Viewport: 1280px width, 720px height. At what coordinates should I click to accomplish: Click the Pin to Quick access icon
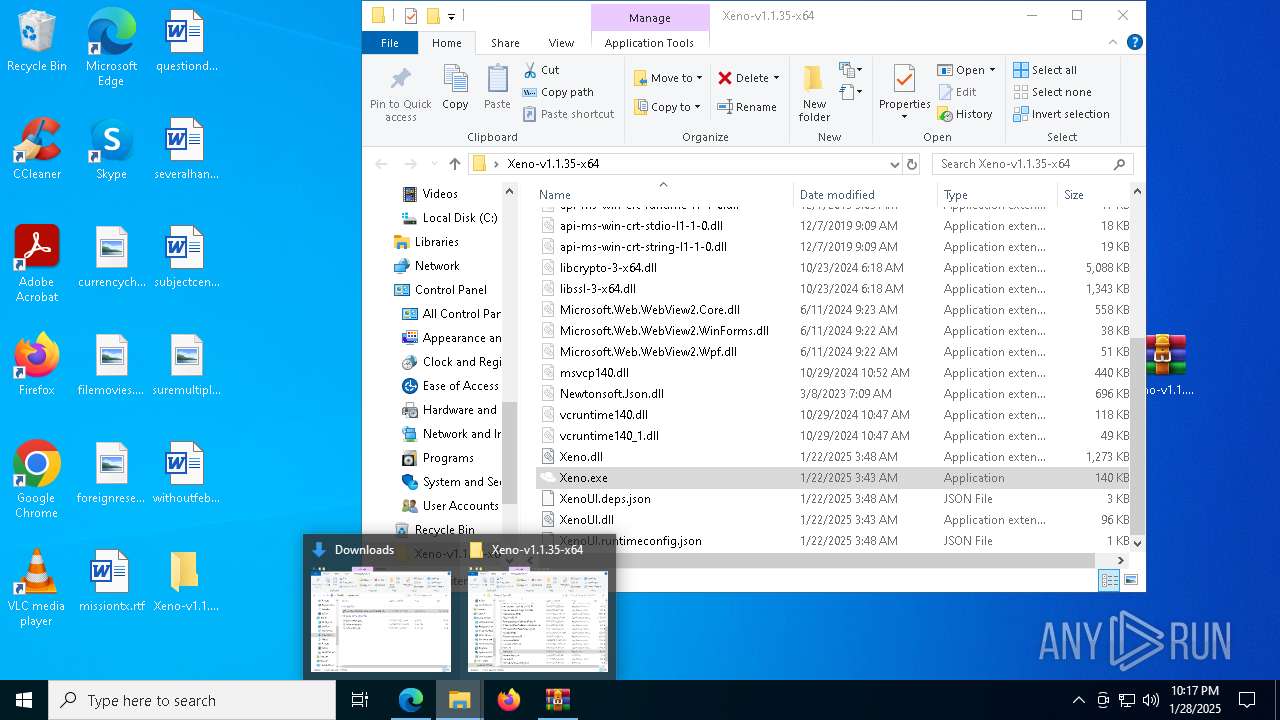[x=400, y=79]
